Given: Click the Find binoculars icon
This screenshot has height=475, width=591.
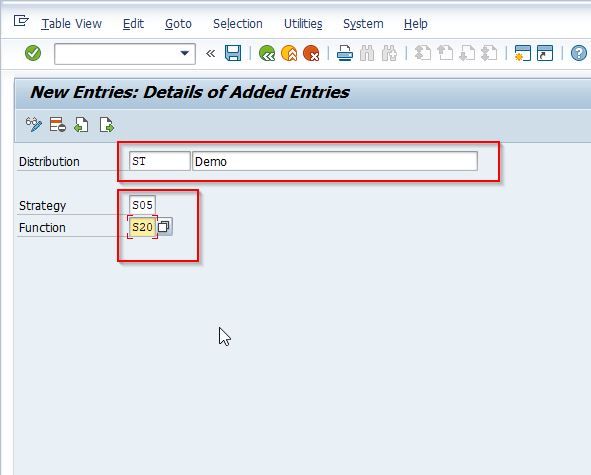Looking at the screenshot, I should click(x=367, y=53).
